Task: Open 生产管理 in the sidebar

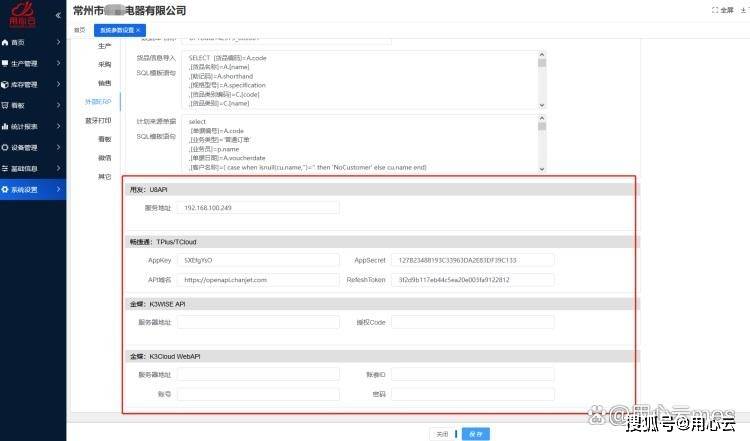Action: (33, 63)
